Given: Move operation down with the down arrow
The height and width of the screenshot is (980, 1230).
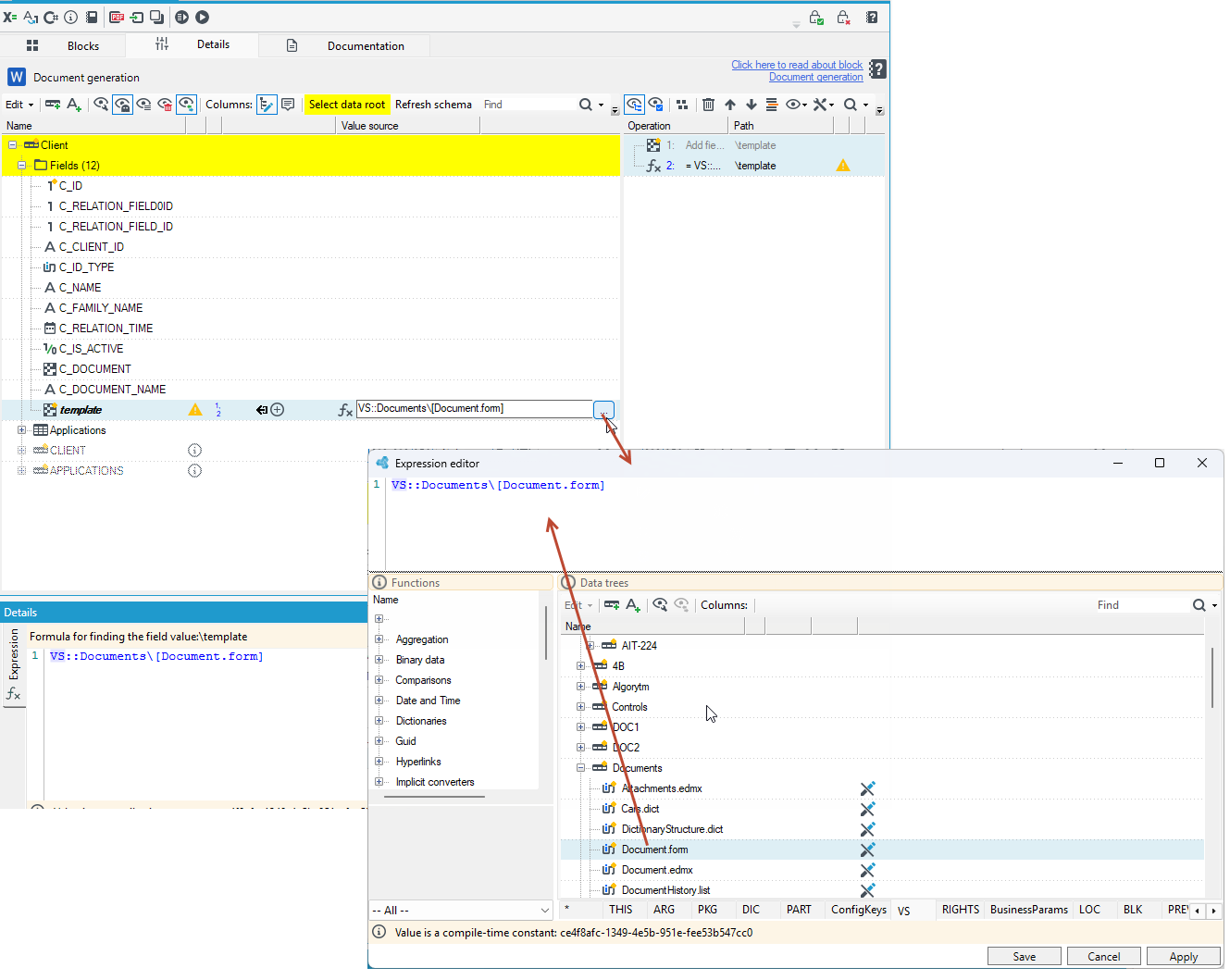Looking at the screenshot, I should (751, 105).
